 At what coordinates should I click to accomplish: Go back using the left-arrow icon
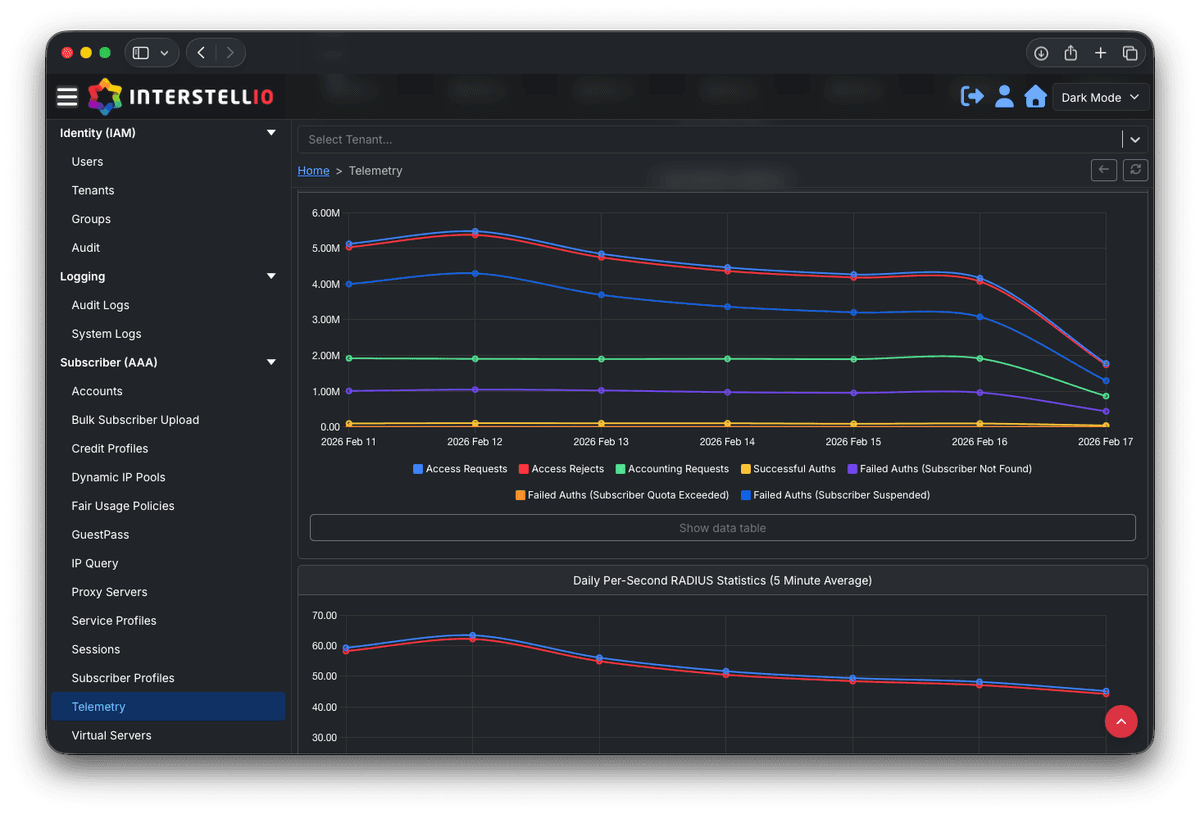[x=1103, y=170]
